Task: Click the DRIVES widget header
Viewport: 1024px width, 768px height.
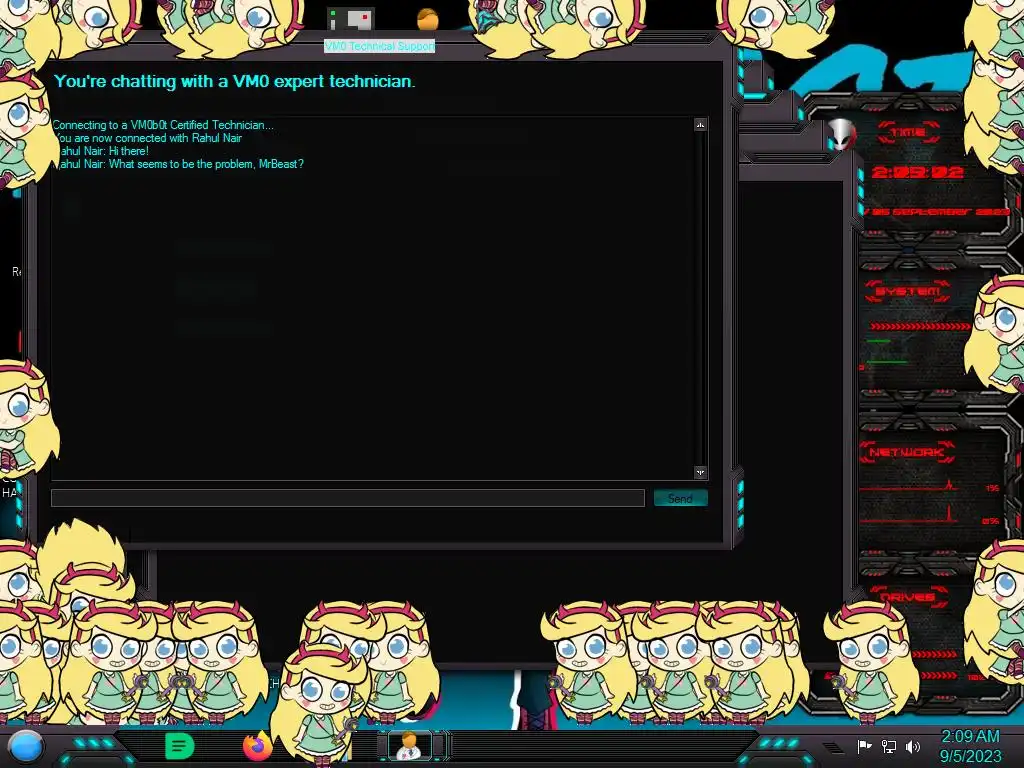Action: (x=908, y=597)
